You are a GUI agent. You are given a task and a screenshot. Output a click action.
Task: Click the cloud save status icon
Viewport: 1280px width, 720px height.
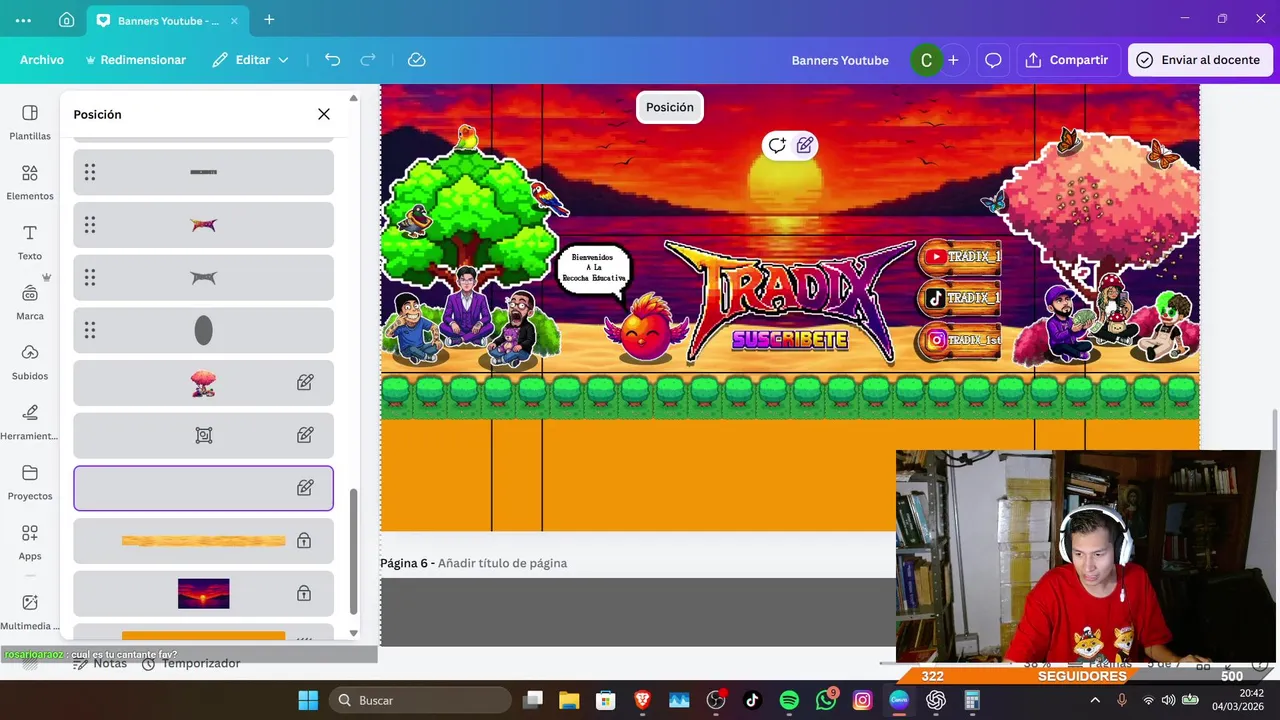coord(417,60)
